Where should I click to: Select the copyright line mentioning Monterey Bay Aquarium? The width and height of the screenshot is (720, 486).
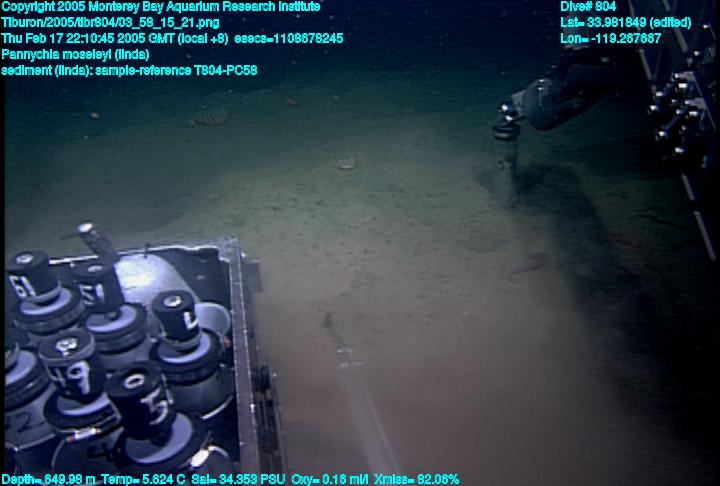click(x=160, y=7)
